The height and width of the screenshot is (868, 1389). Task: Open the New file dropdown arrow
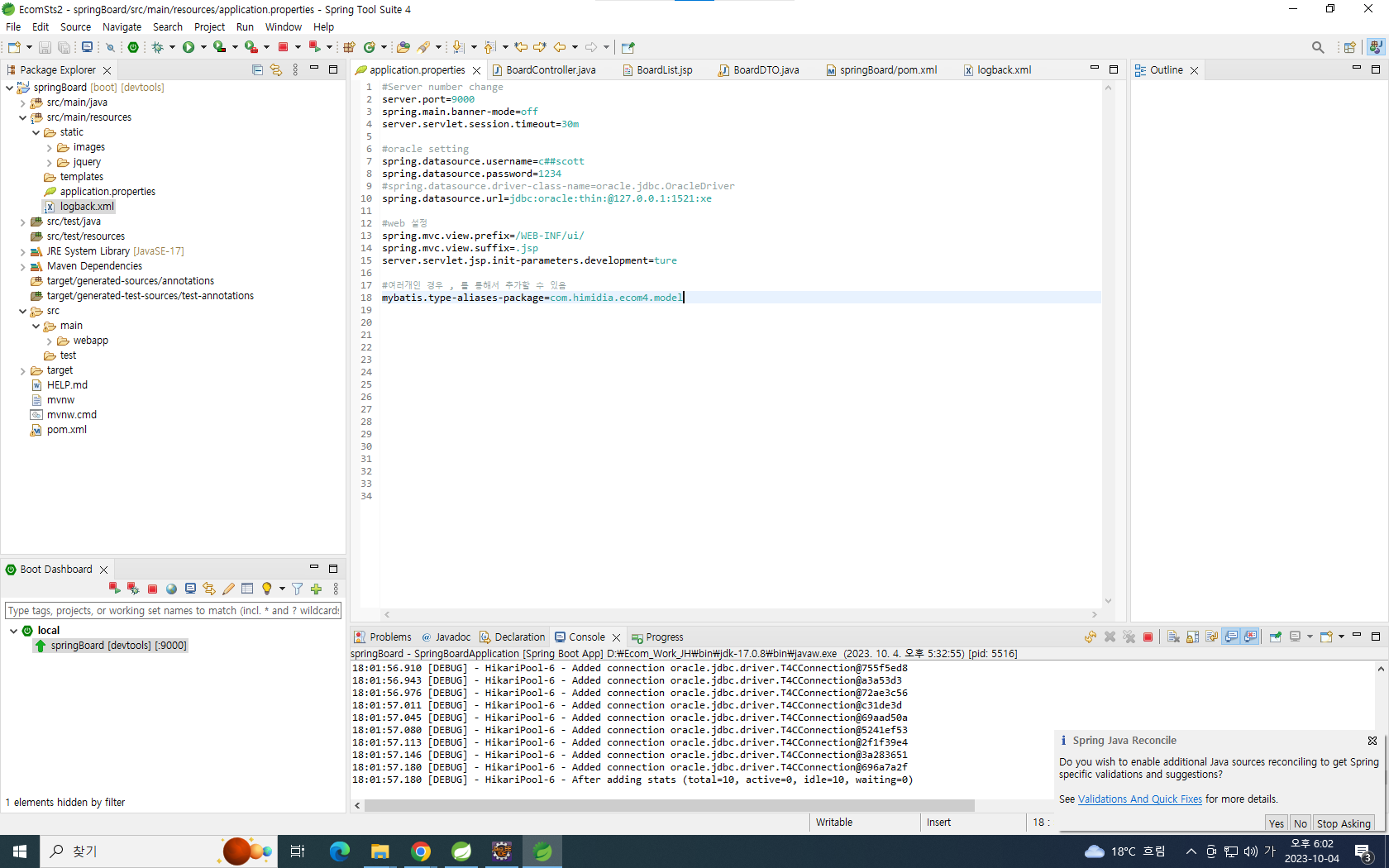pos(29,47)
